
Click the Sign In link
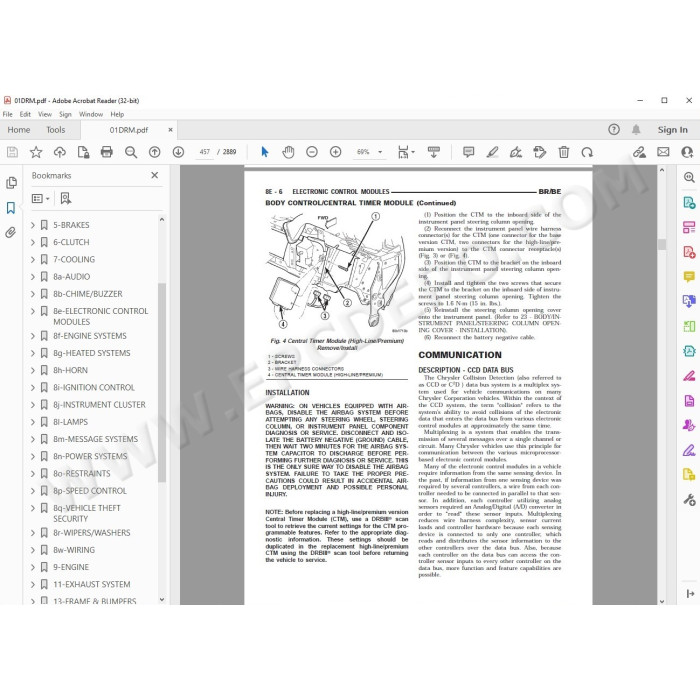(672, 130)
